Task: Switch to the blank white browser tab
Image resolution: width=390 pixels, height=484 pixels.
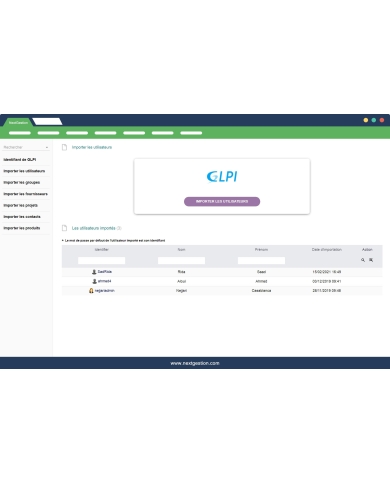Action: [x=47, y=121]
